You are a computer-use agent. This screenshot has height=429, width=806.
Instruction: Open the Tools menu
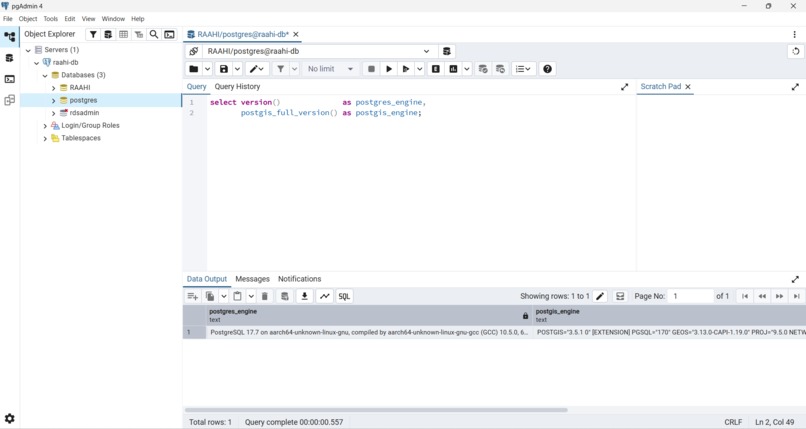pyautogui.click(x=50, y=18)
